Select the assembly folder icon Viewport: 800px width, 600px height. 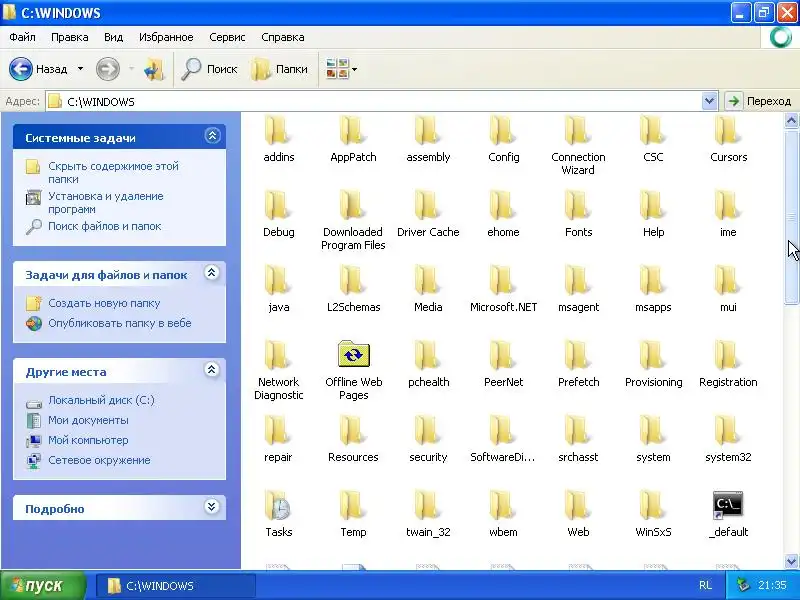(428, 130)
